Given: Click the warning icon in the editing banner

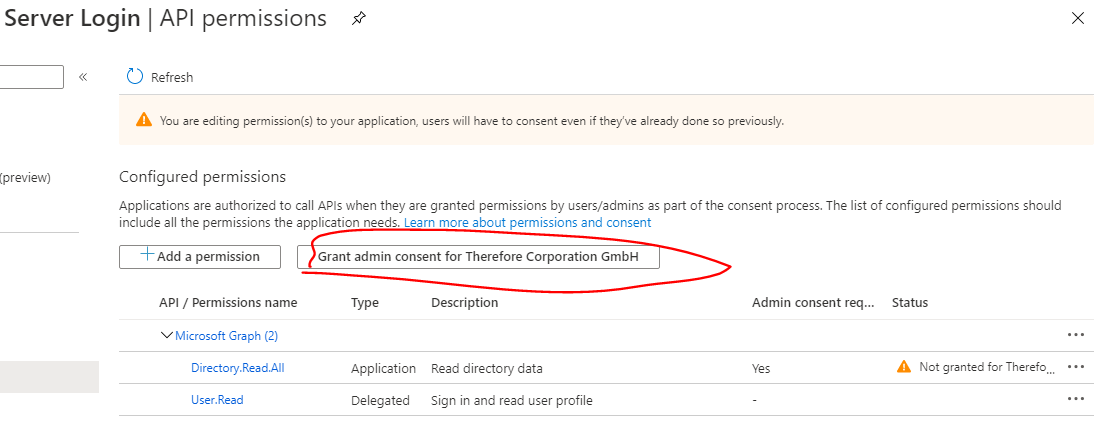Looking at the screenshot, I should click(144, 120).
